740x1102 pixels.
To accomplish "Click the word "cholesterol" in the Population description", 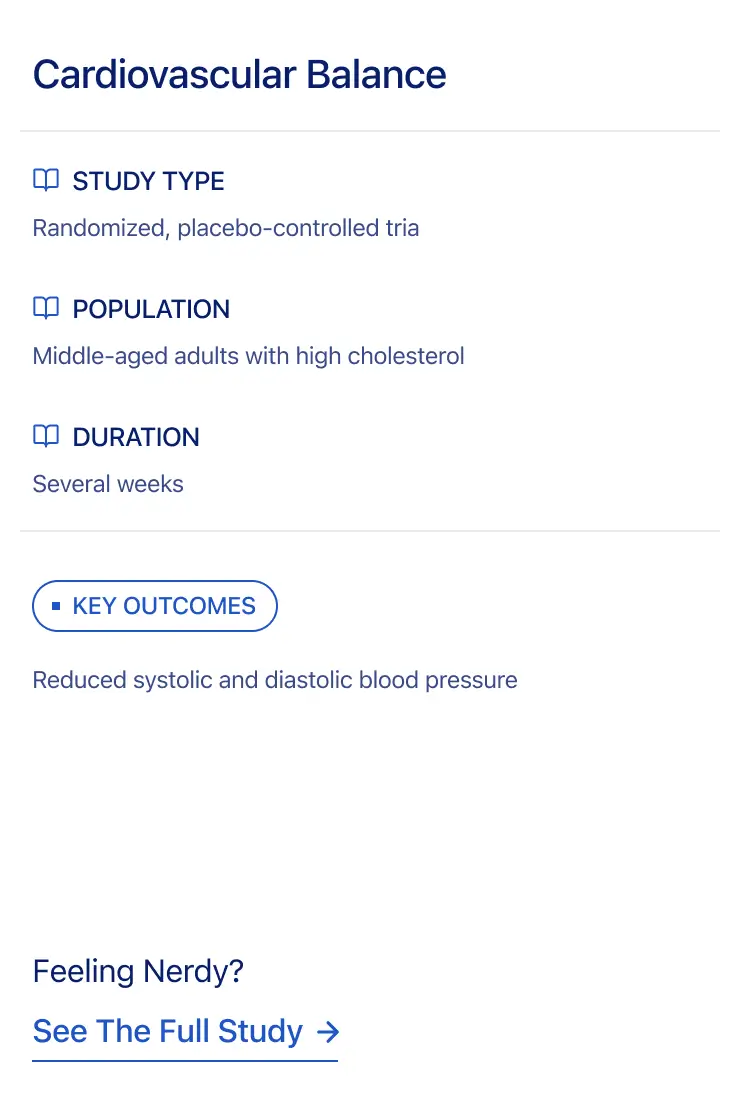I will (x=406, y=356).
